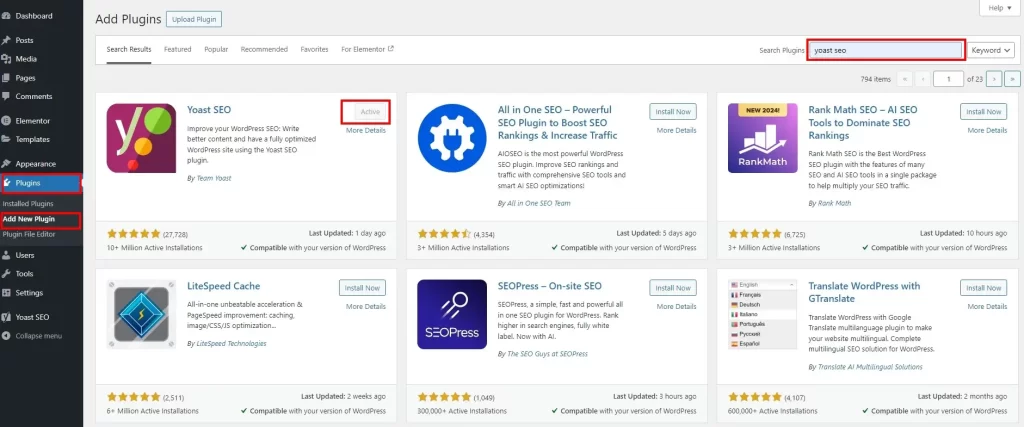Image resolution: width=1024 pixels, height=427 pixels.
Task: Jump to the last results page
Action: point(1012,79)
